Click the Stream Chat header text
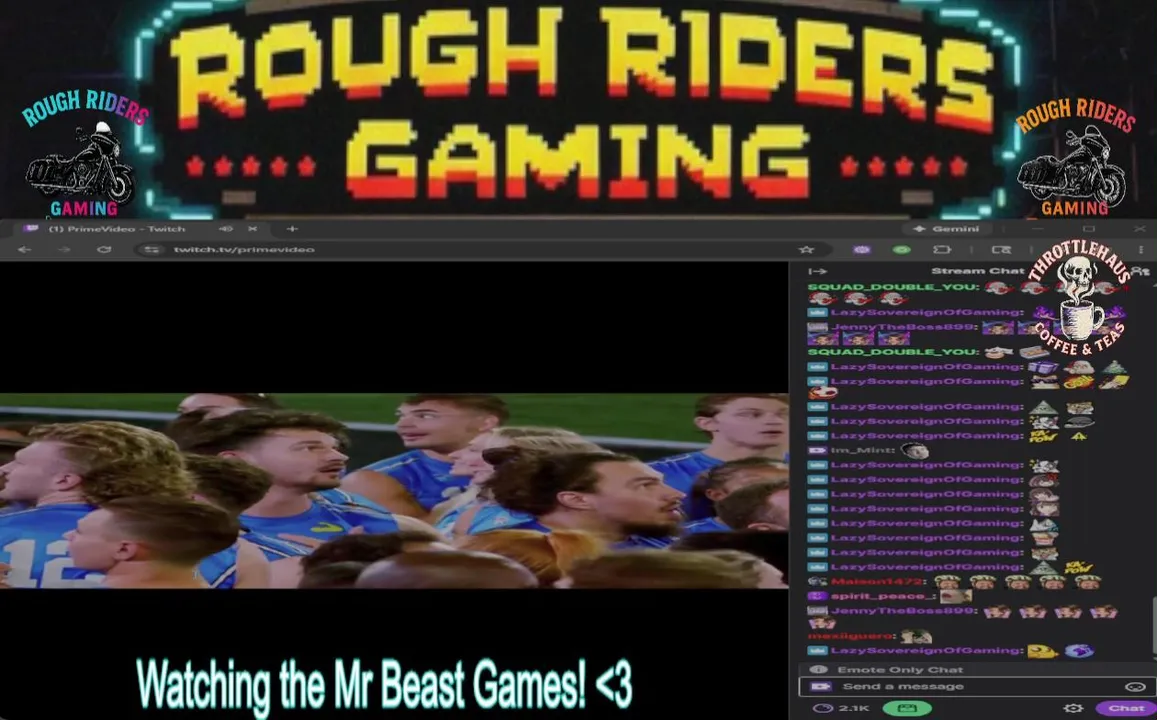This screenshot has width=1157, height=720. point(978,271)
